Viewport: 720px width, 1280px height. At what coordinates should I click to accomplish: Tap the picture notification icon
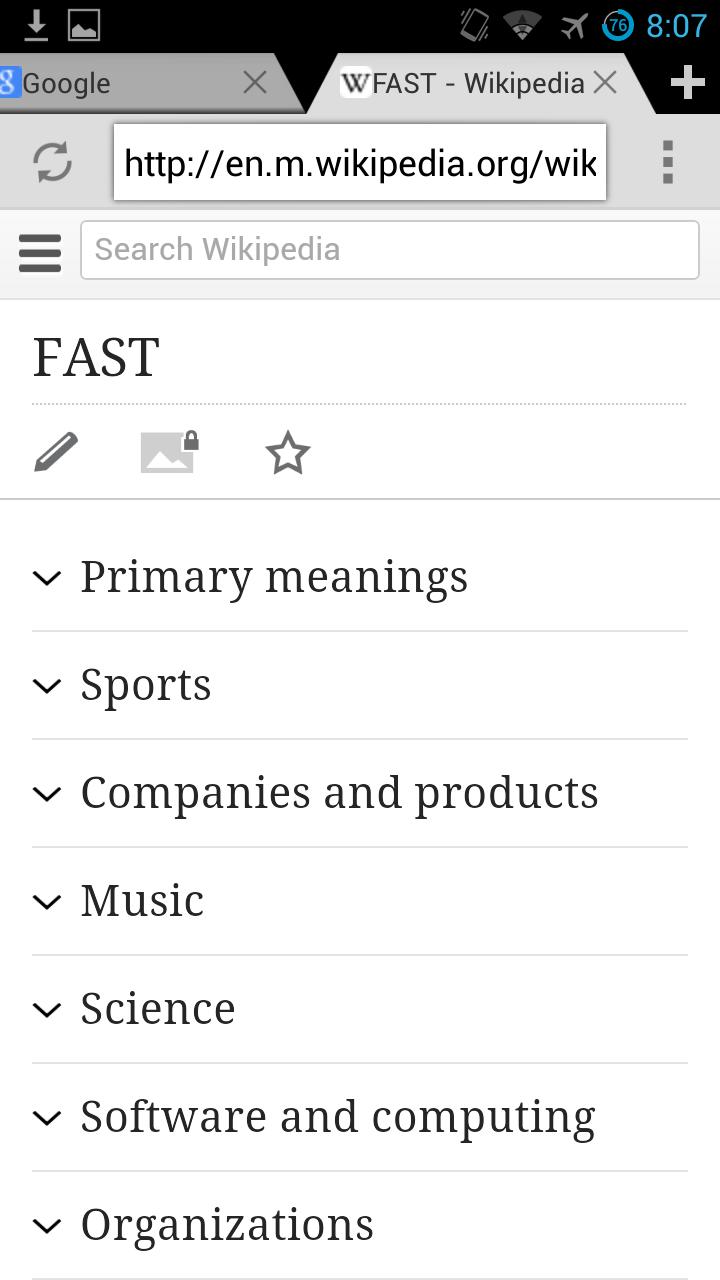[x=84, y=25]
